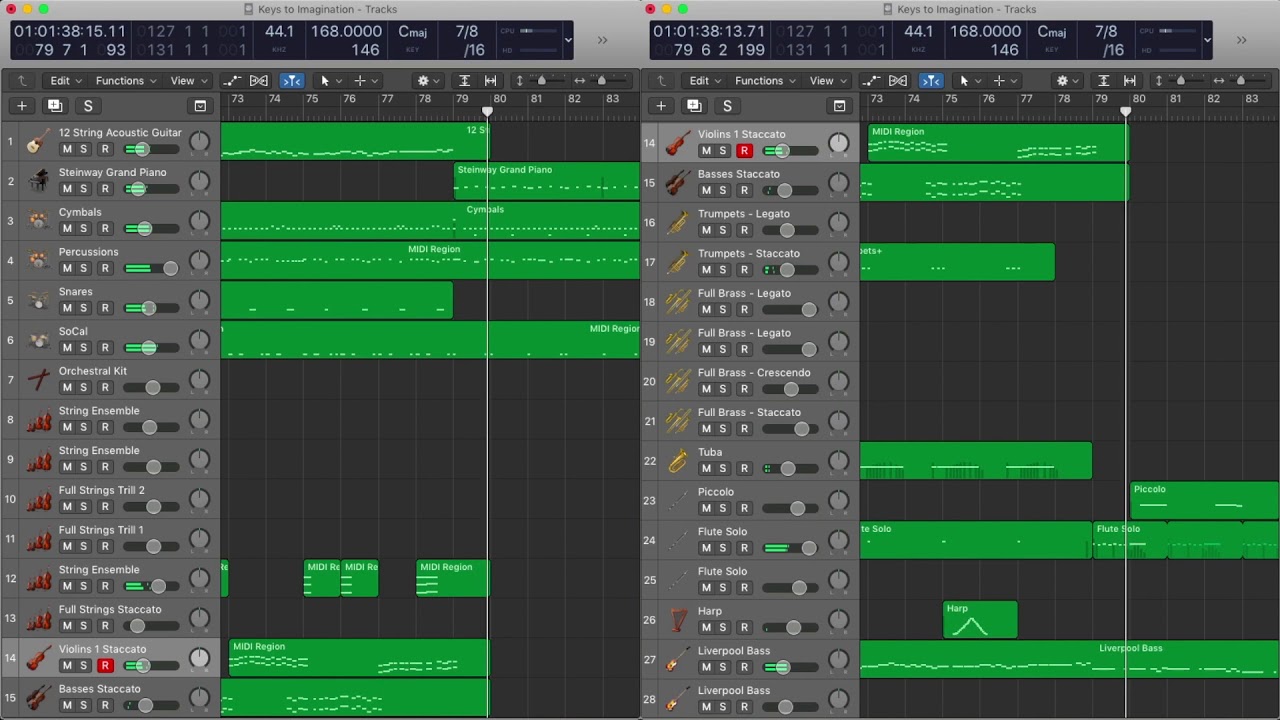Mute the Cymbals track
The image size is (1280, 720).
[x=67, y=229]
